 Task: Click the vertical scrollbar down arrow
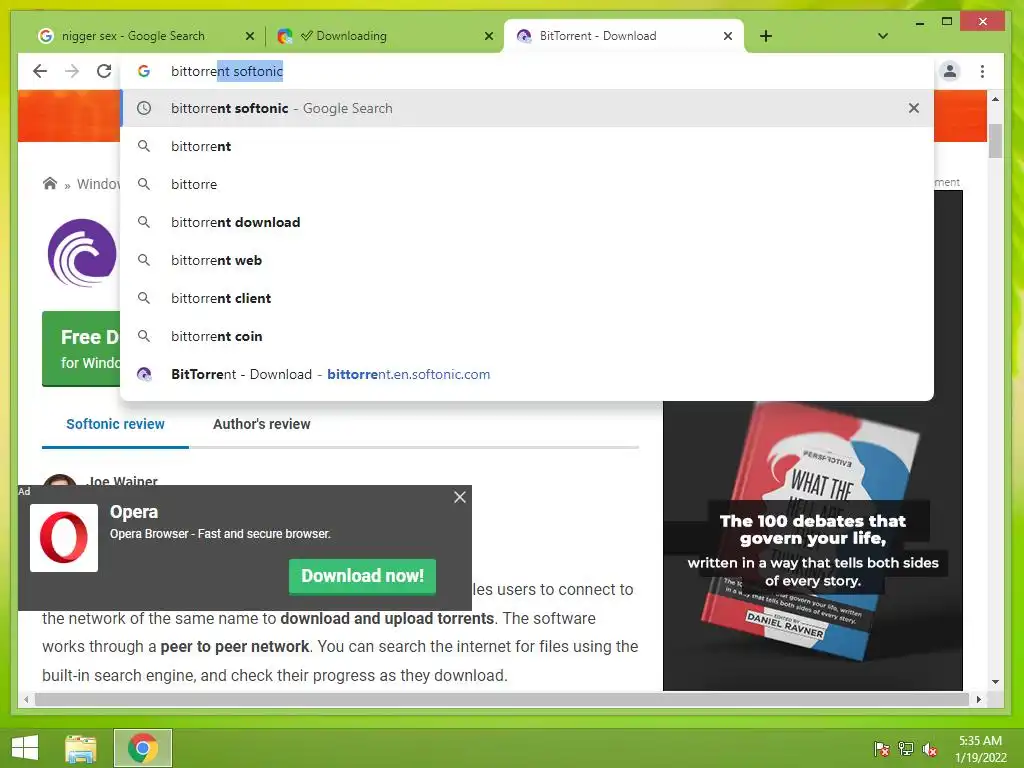[995, 682]
